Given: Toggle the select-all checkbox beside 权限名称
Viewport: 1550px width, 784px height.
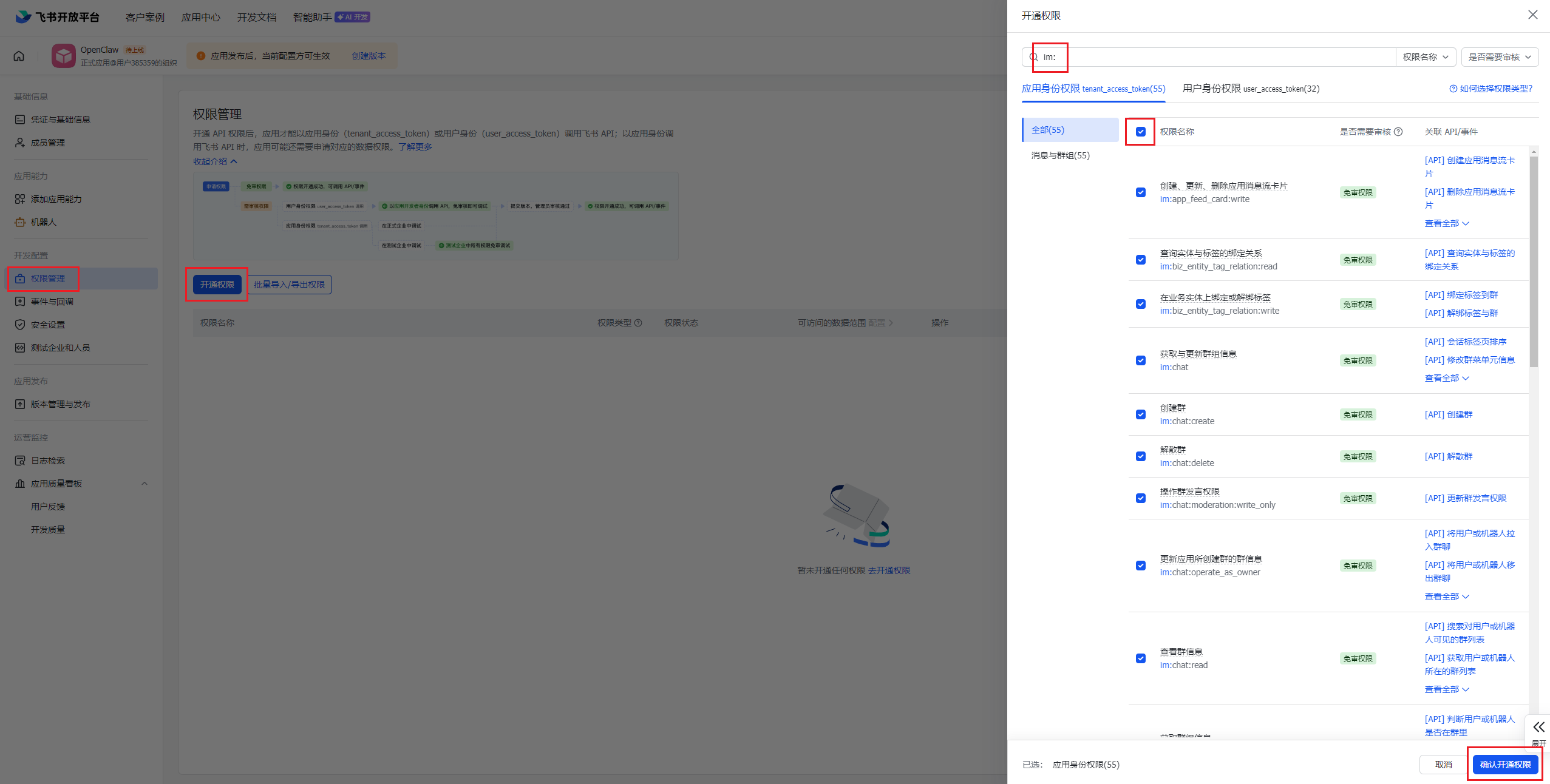Looking at the screenshot, I should coord(1140,132).
